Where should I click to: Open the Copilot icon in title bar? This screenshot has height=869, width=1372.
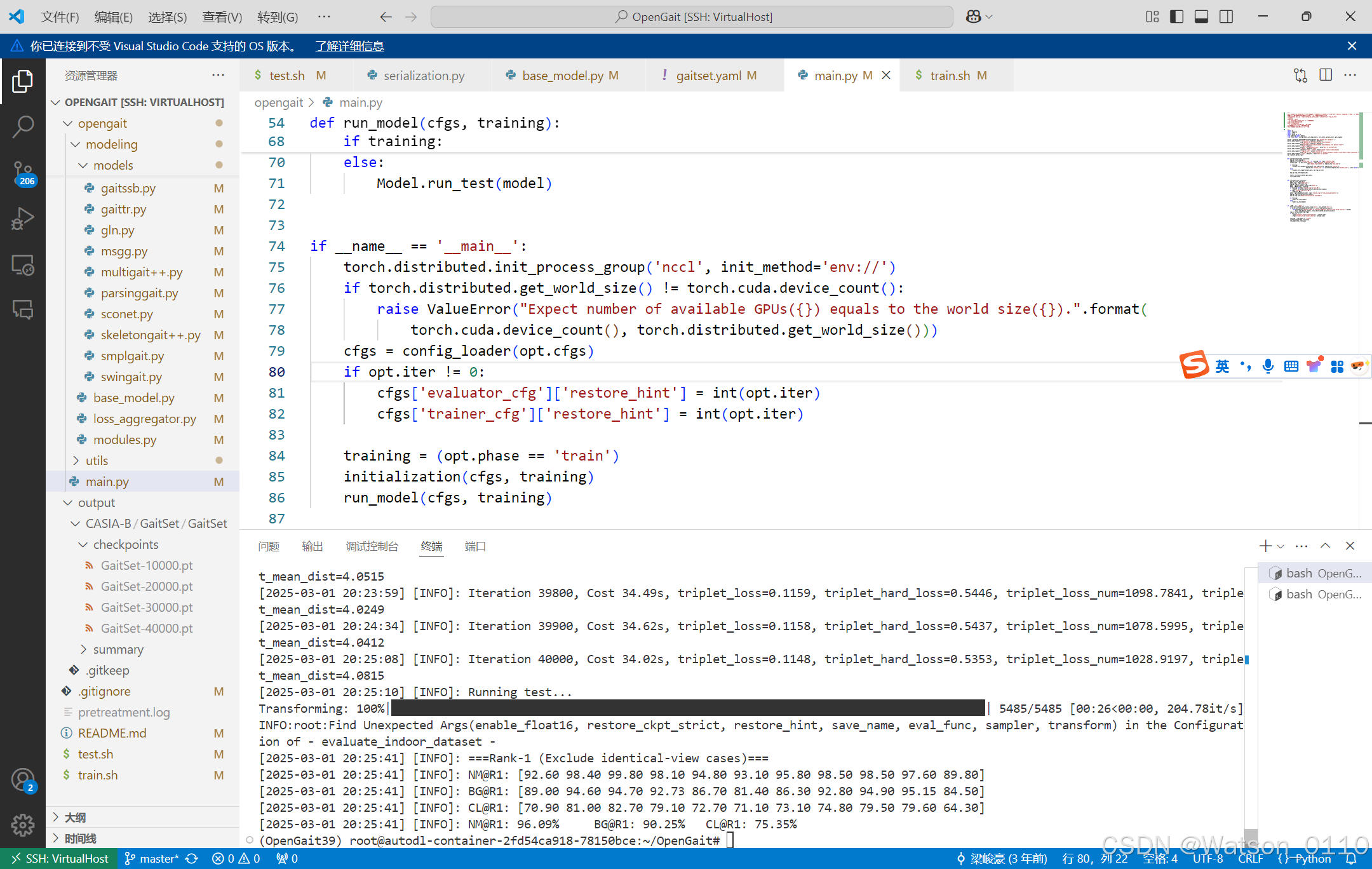click(x=973, y=17)
